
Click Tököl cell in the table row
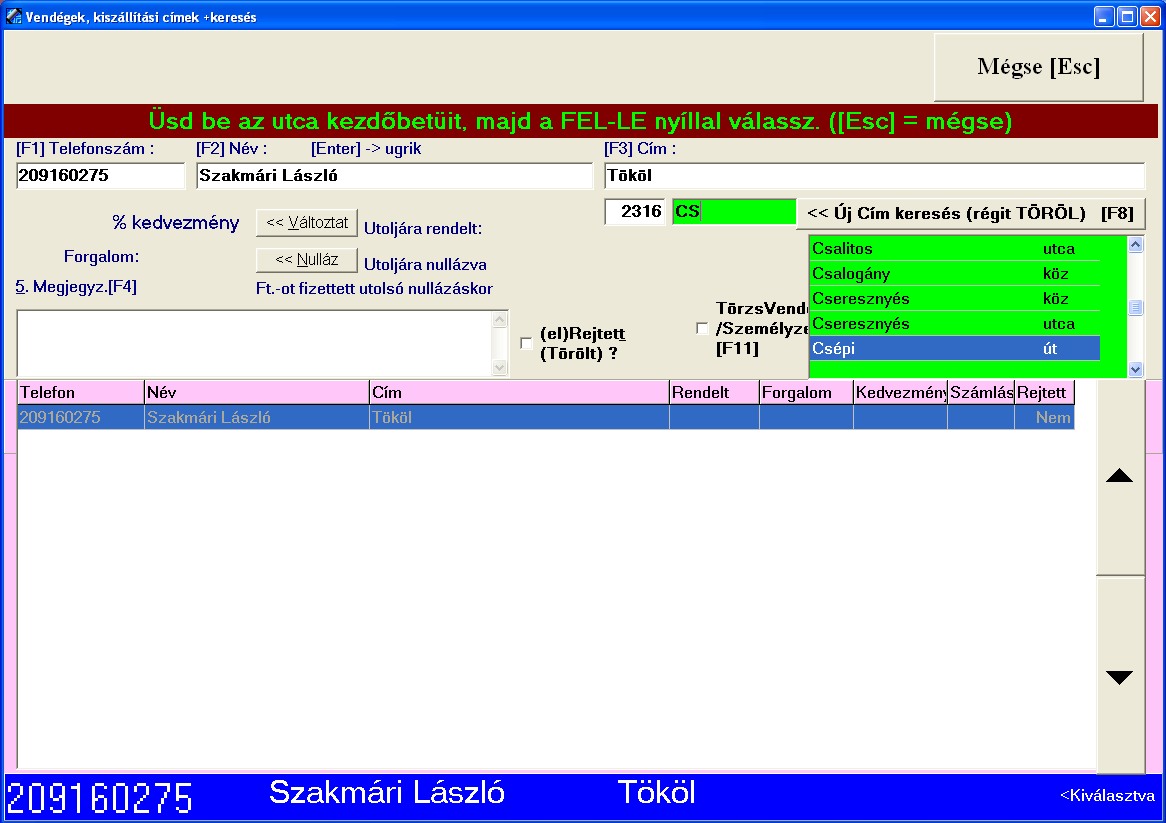click(519, 417)
